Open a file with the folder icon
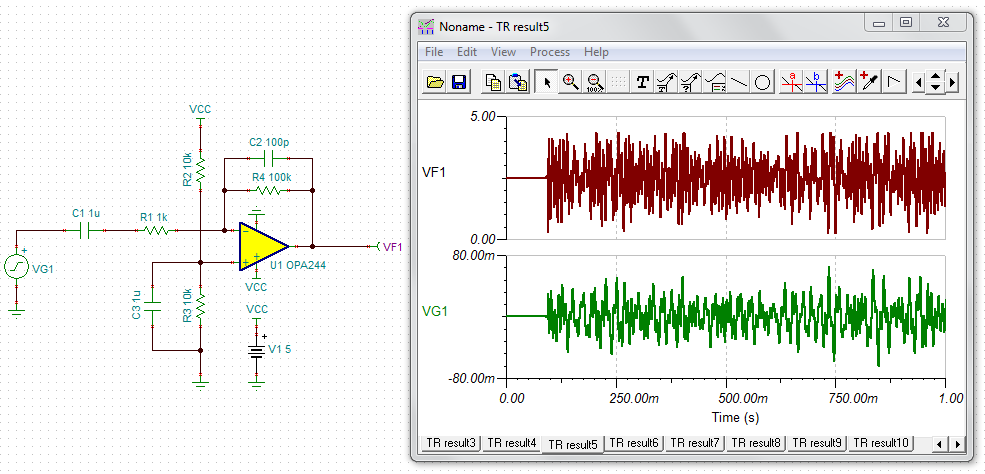 tap(435, 82)
